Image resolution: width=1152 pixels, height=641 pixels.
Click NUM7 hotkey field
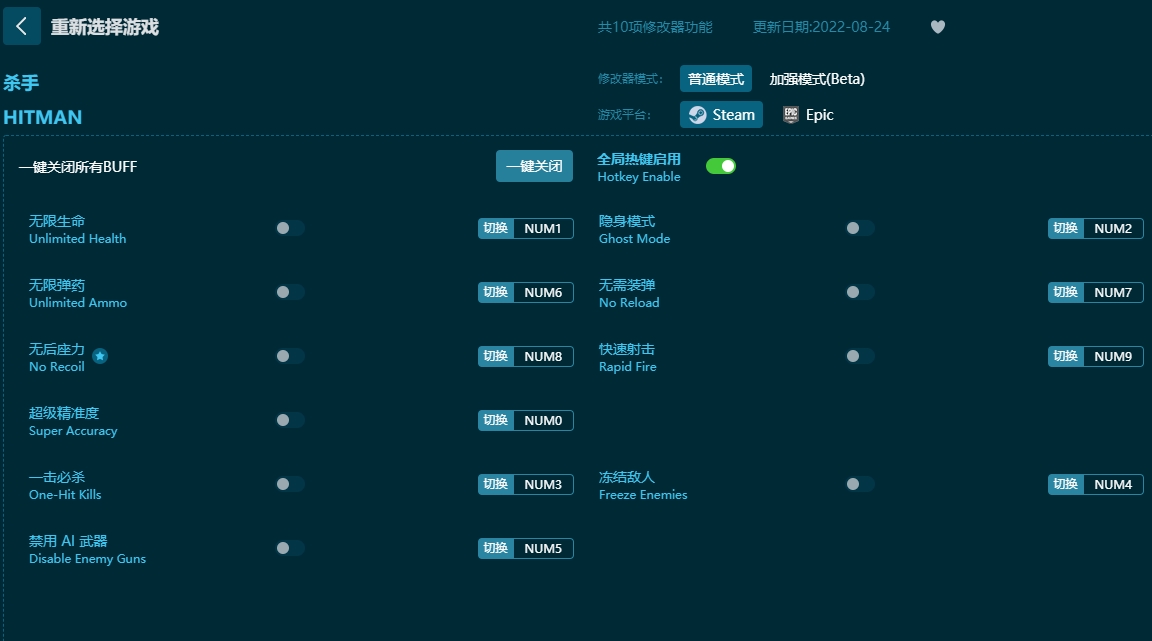(1113, 293)
